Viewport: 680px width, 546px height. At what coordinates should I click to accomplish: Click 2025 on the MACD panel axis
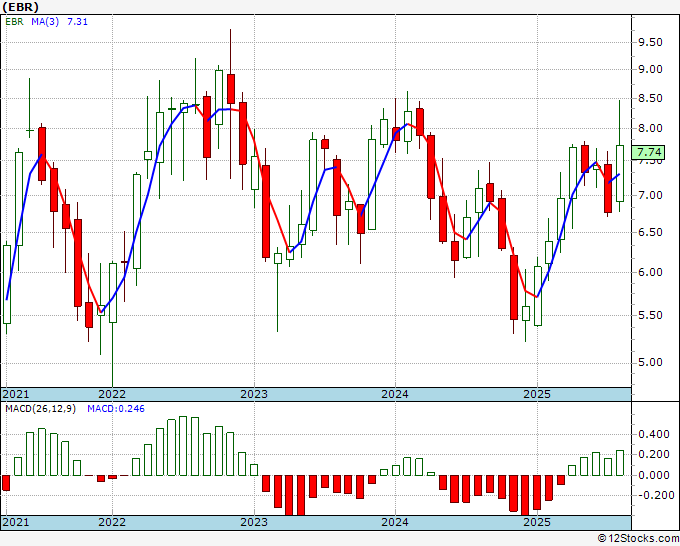(537, 522)
